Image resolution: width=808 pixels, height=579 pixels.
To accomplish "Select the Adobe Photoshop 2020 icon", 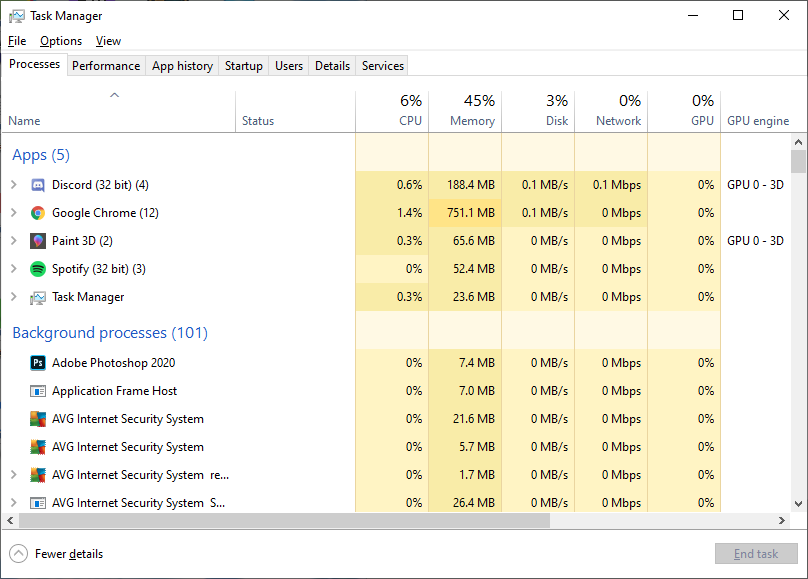I will click(x=38, y=363).
